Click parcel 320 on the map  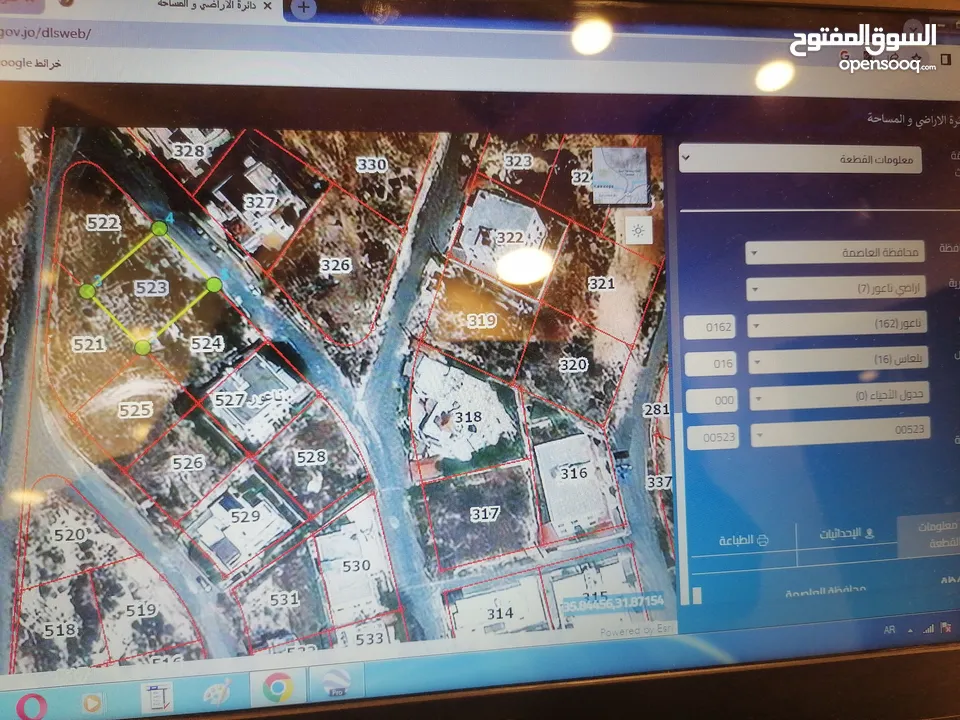[573, 365]
